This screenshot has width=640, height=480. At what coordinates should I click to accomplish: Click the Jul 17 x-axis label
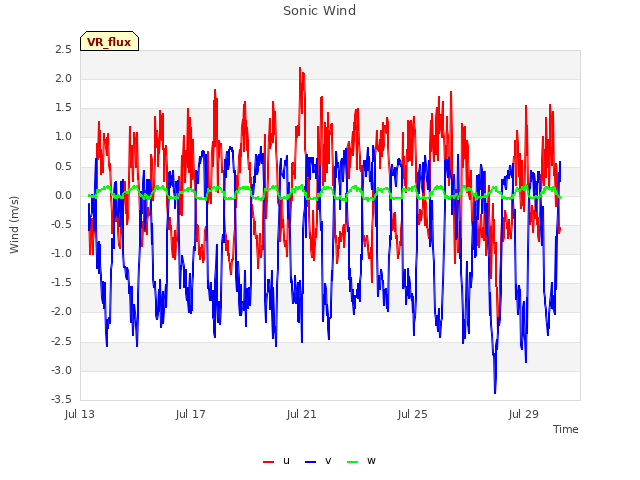pyautogui.click(x=191, y=414)
